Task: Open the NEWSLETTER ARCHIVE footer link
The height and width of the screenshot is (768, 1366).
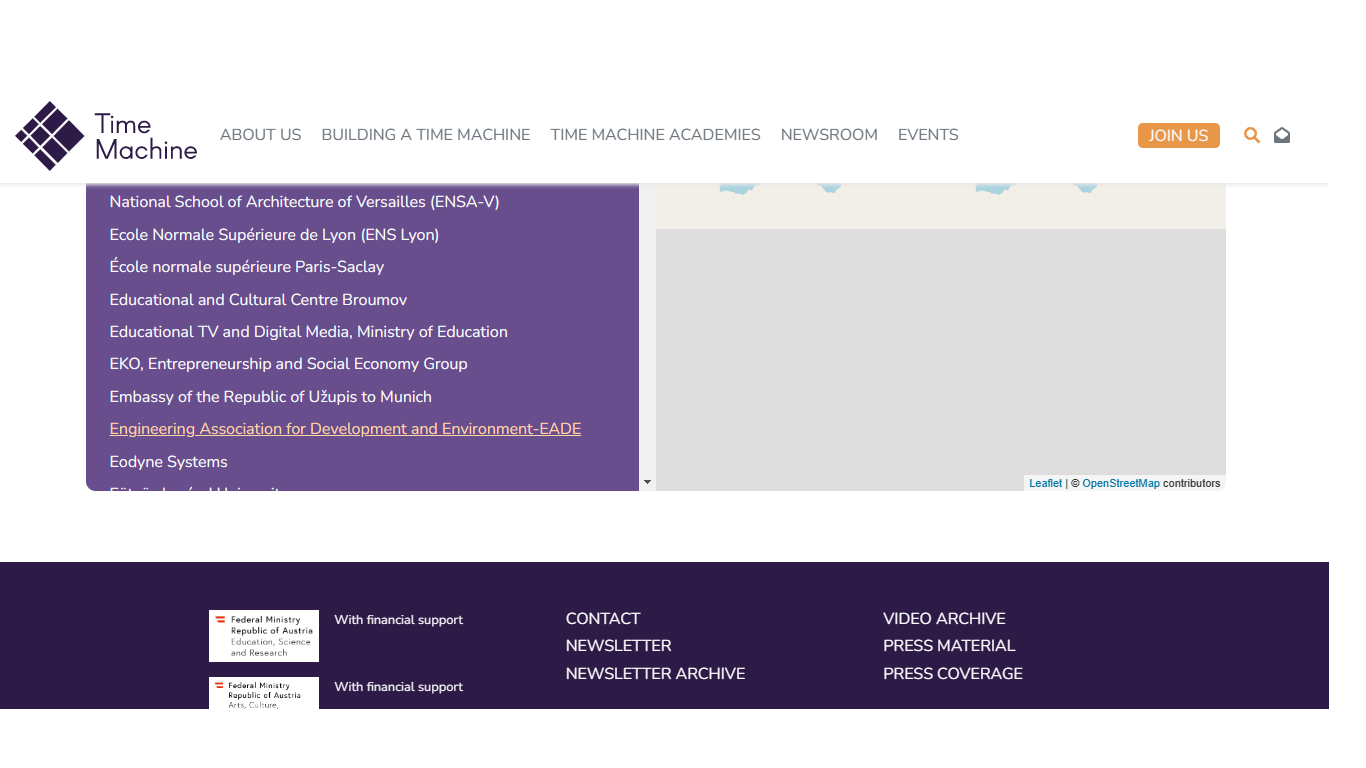Action: click(655, 674)
